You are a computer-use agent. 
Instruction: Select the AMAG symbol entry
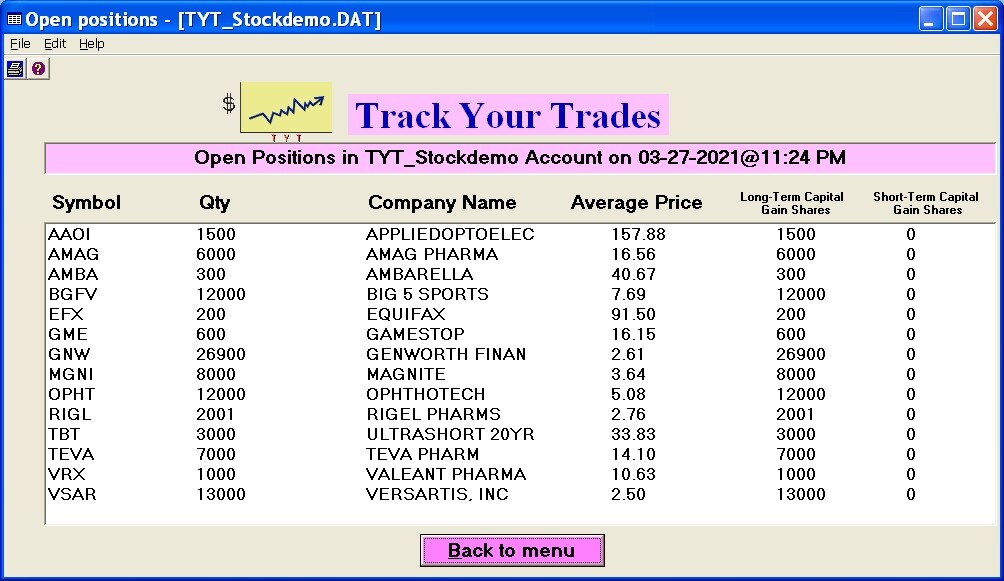[x=74, y=254]
